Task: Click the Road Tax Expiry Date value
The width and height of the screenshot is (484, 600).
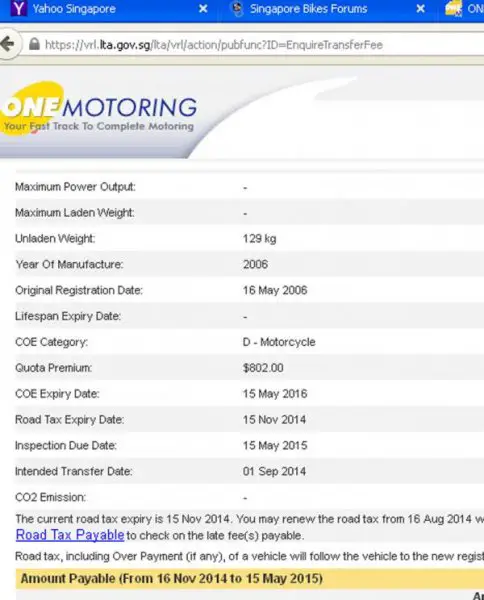Action: [274, 420]
